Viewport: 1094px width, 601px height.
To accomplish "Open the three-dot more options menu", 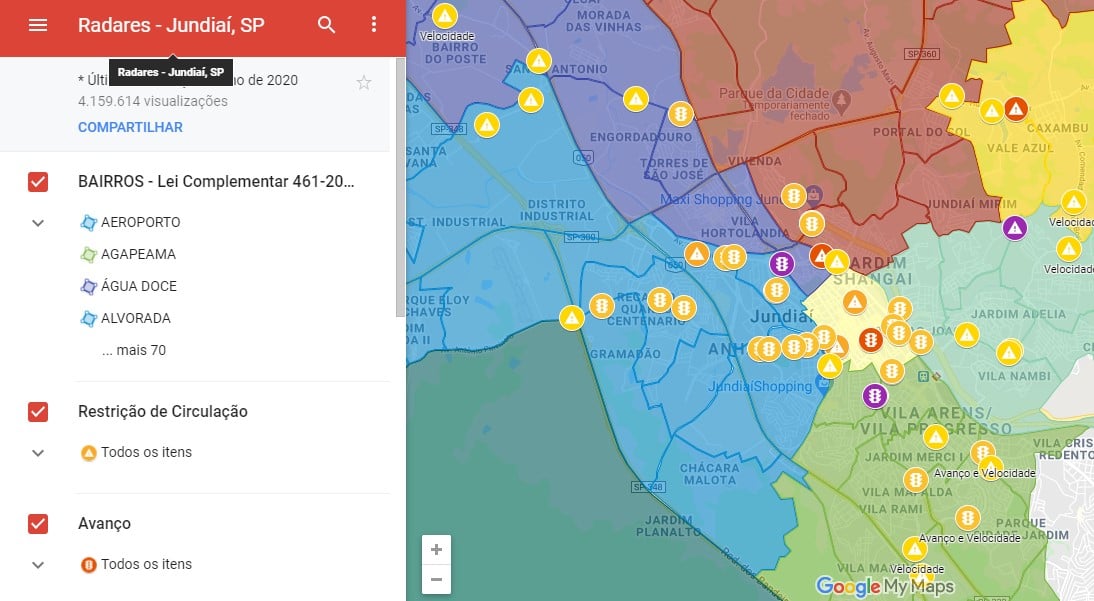I will 374,25.
